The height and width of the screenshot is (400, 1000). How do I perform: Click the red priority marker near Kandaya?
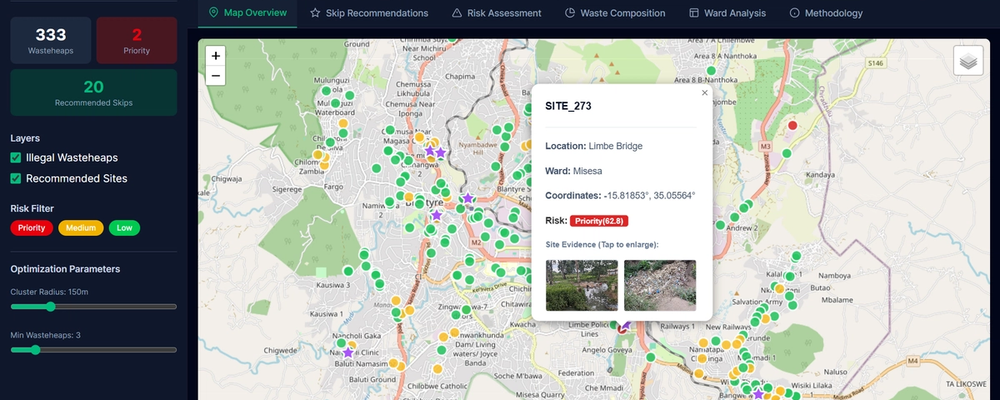tap(793, 126)
